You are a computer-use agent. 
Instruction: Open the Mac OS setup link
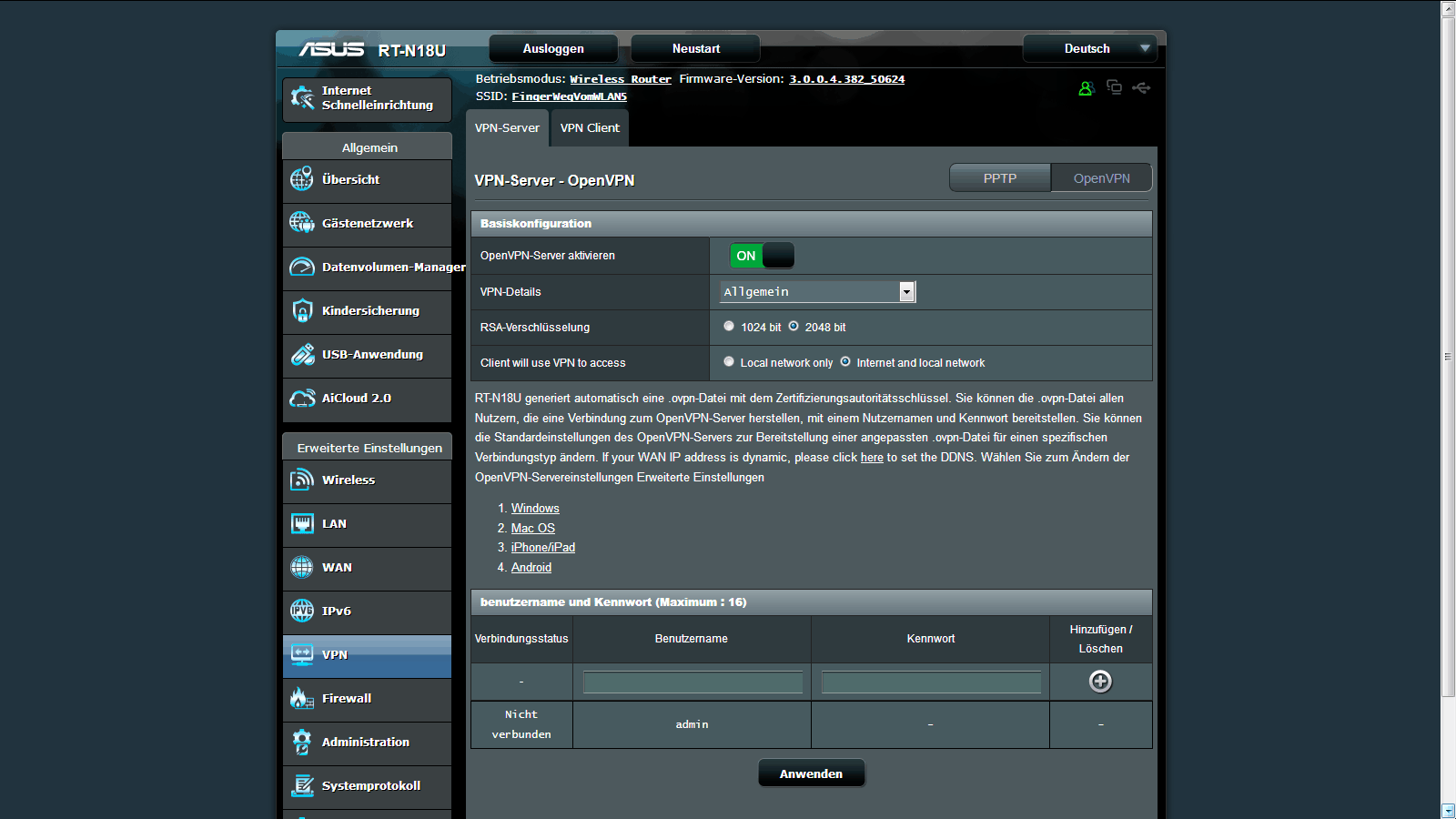pyautogui.click(x=533, y=528)
